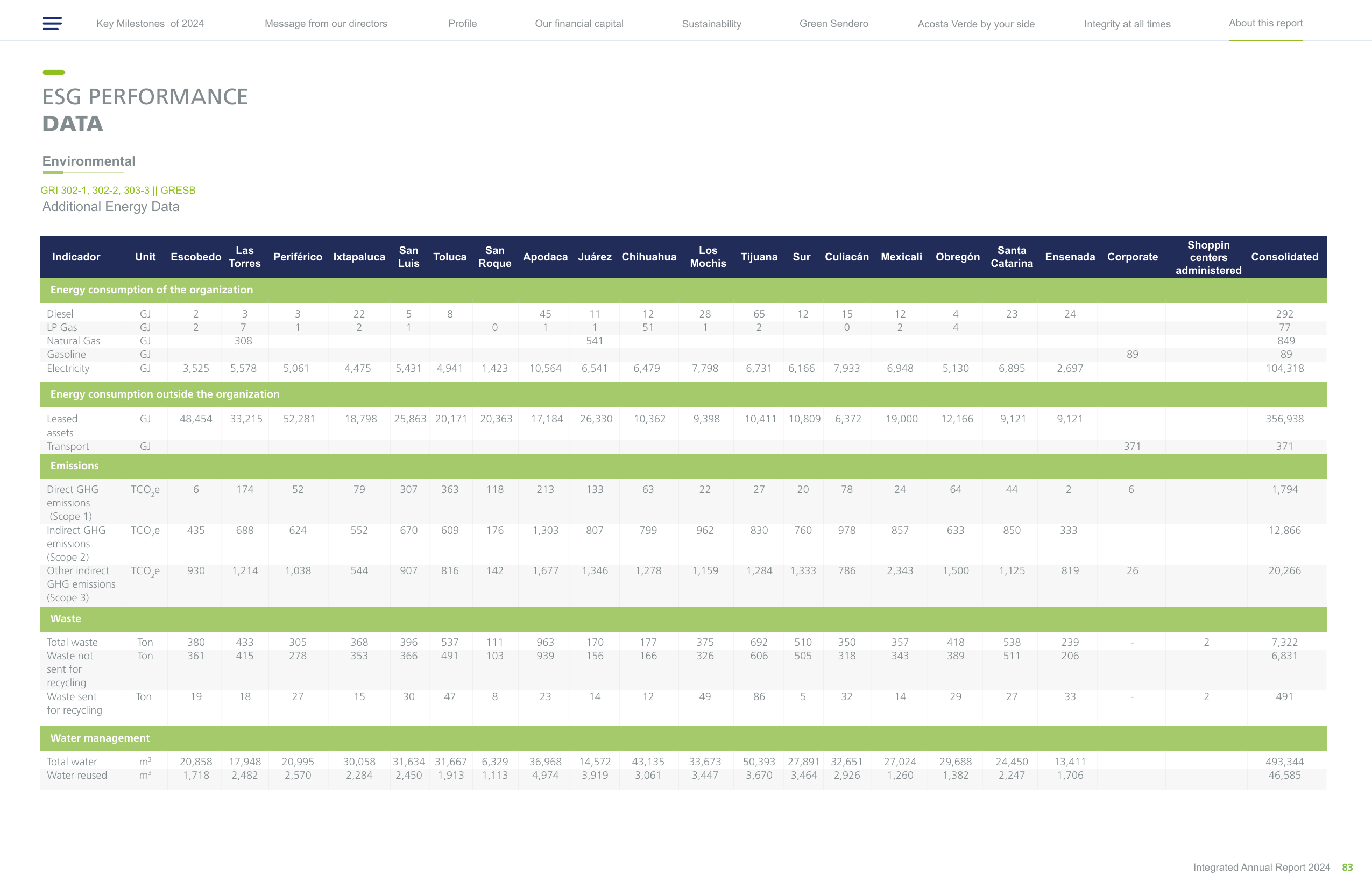
Task: Open the hamburger menu icon
Action: tap(52, 23)
